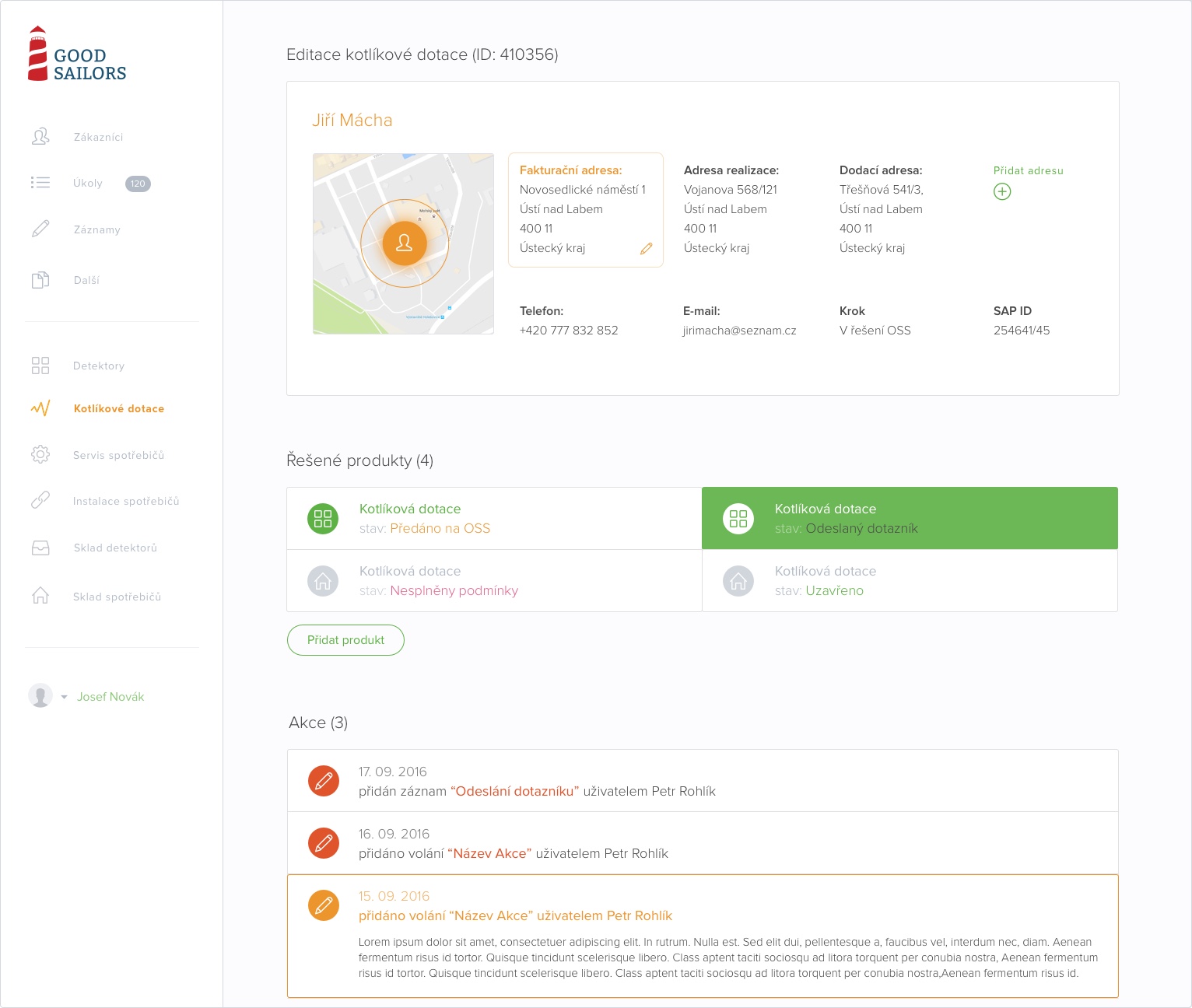
Task: Click the Záznamy pencil icon in sidebar
Action: (40, 229)
